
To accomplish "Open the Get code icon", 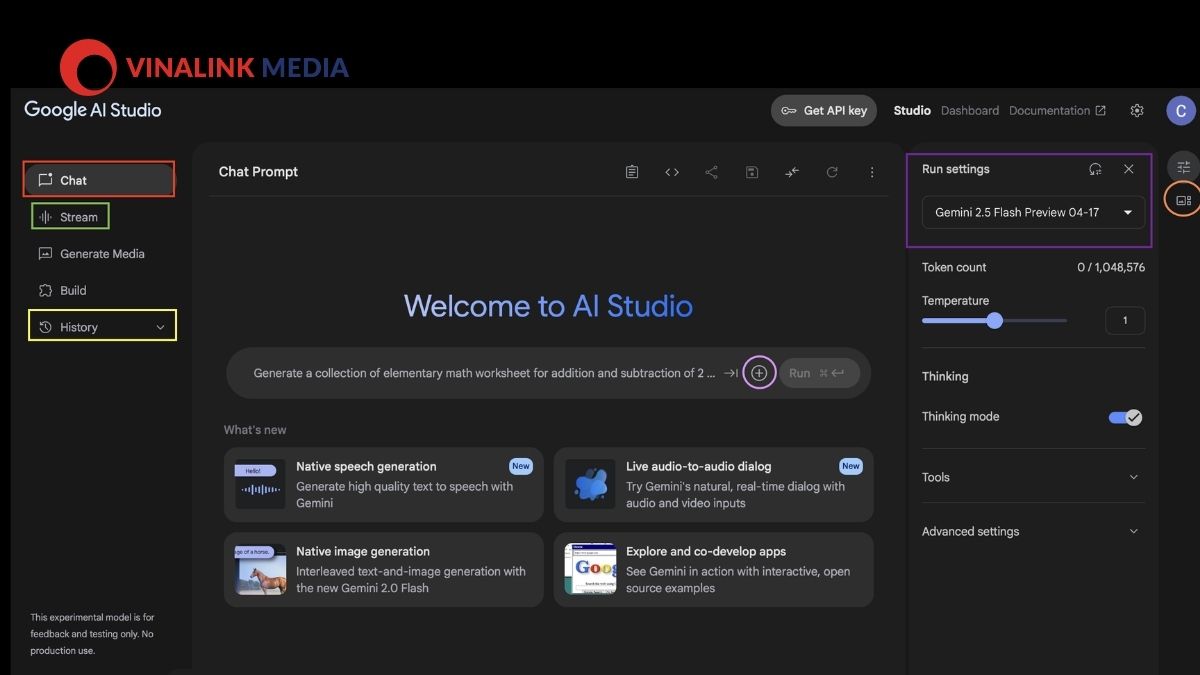I will tap(672, 172).
